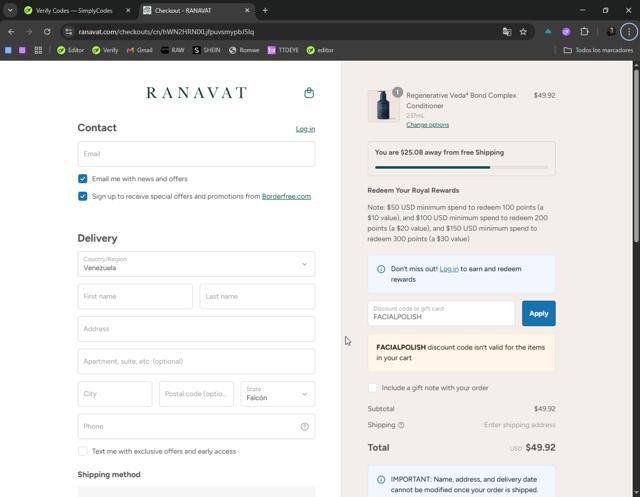This screenshot has height=497, width=640.
Task: Focus the Postal code field
Action: pyautogui.click(x=196, y=394)
